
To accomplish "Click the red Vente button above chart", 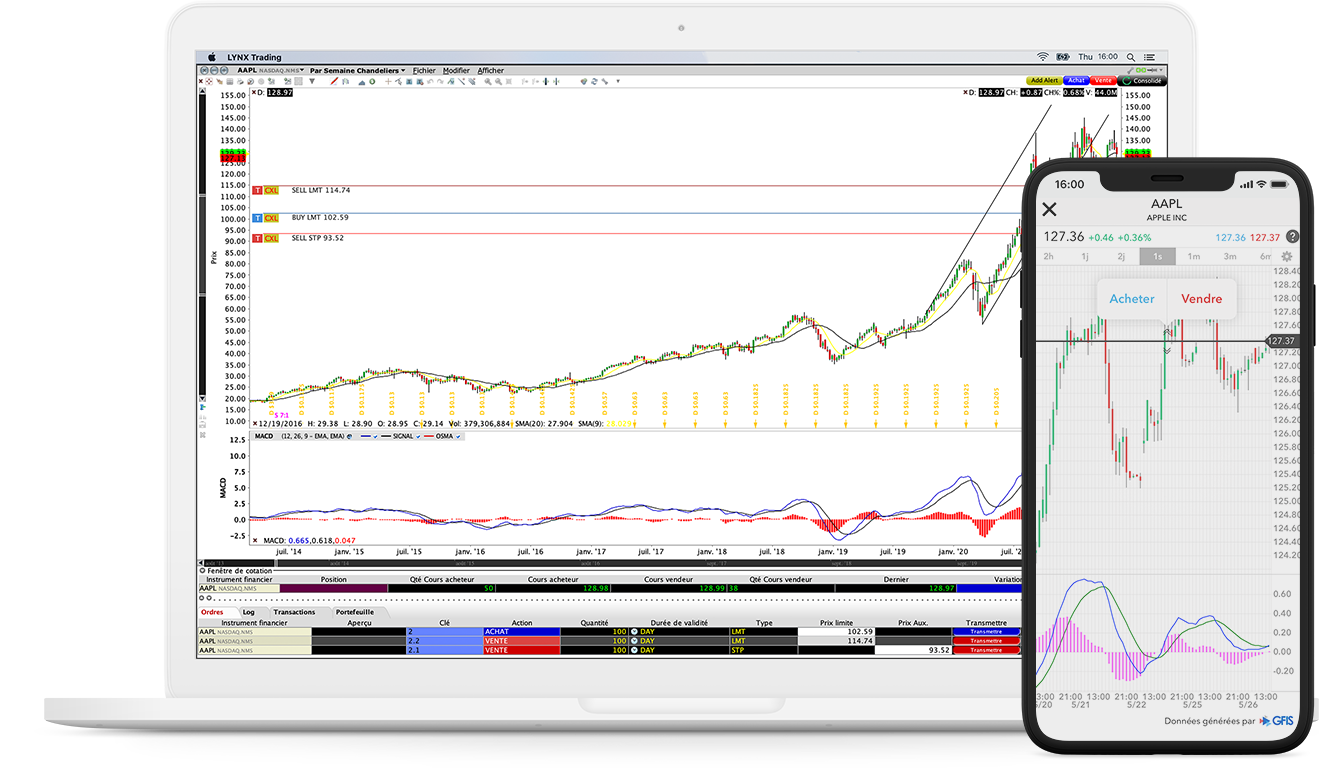I will pos(1104,80).
